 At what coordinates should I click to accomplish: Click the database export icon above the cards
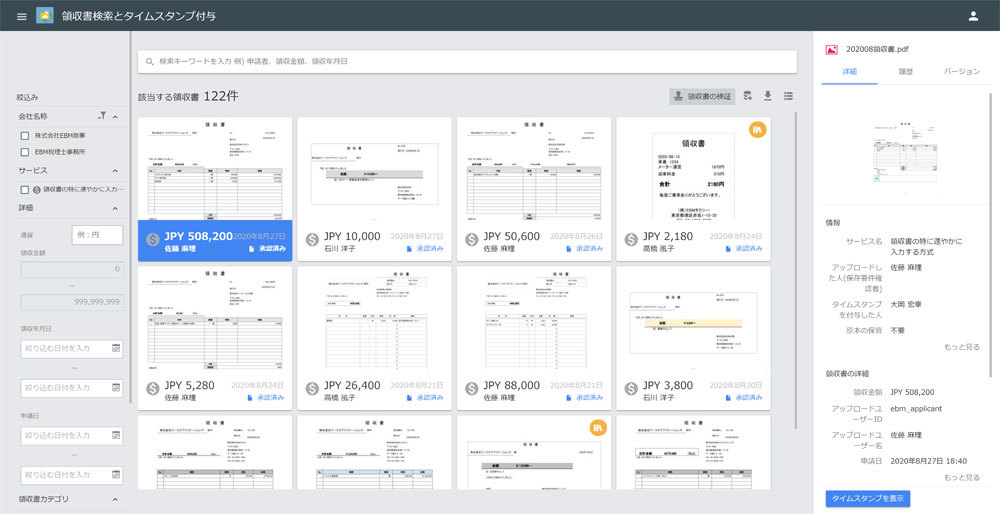coord(748,96)
